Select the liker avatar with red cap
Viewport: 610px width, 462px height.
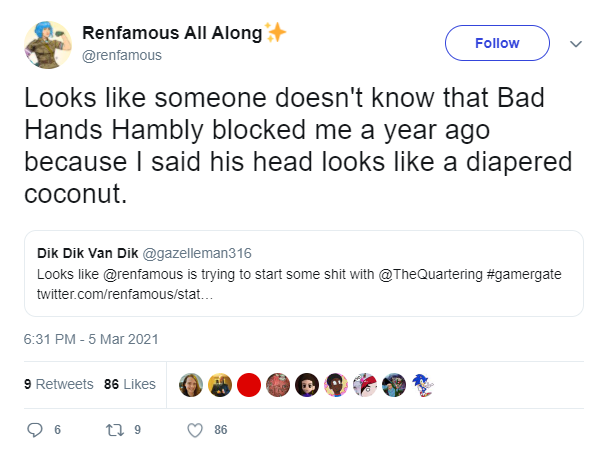point(365,385)
